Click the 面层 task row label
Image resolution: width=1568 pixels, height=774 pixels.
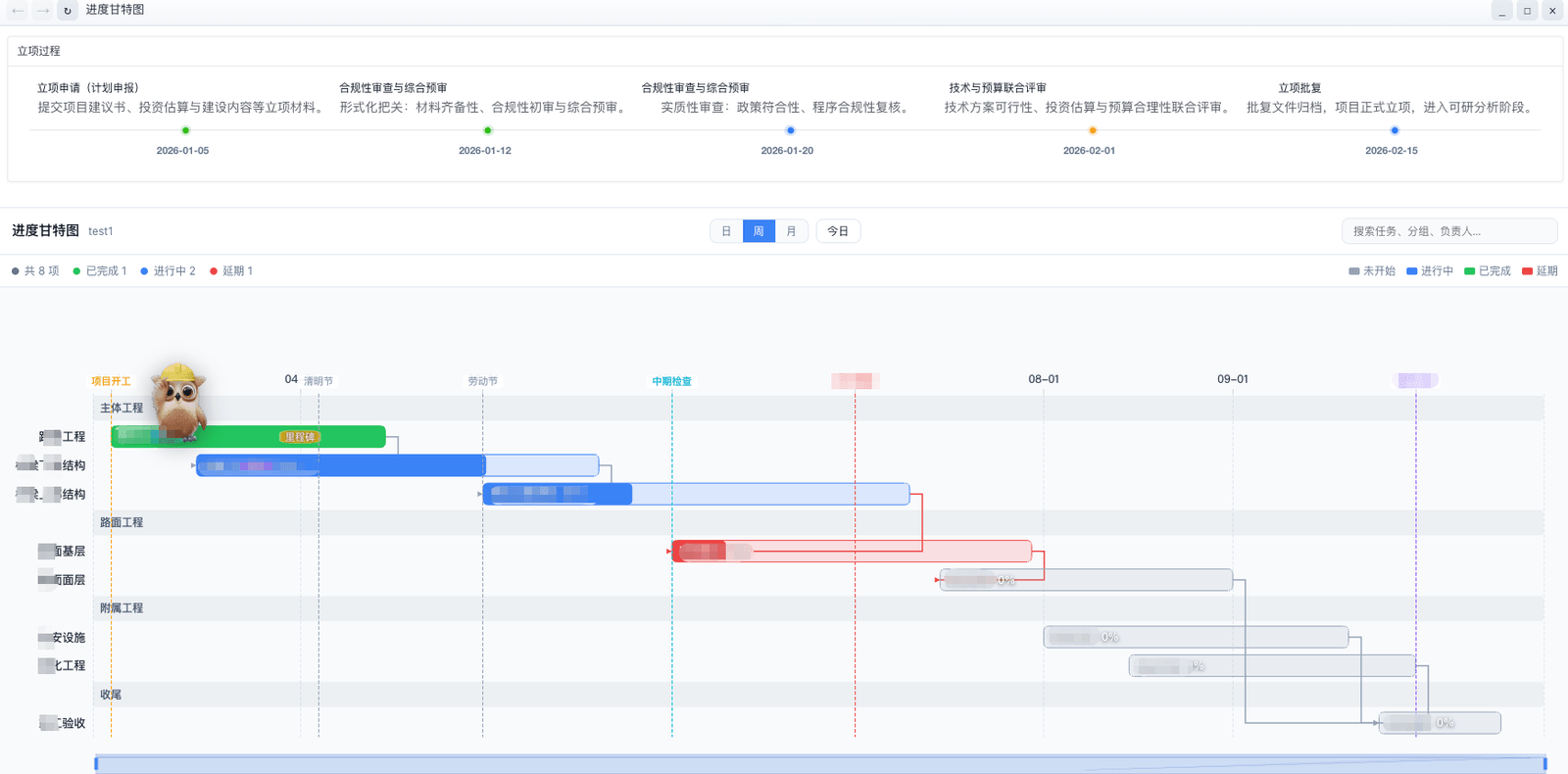tap(62, 580)
